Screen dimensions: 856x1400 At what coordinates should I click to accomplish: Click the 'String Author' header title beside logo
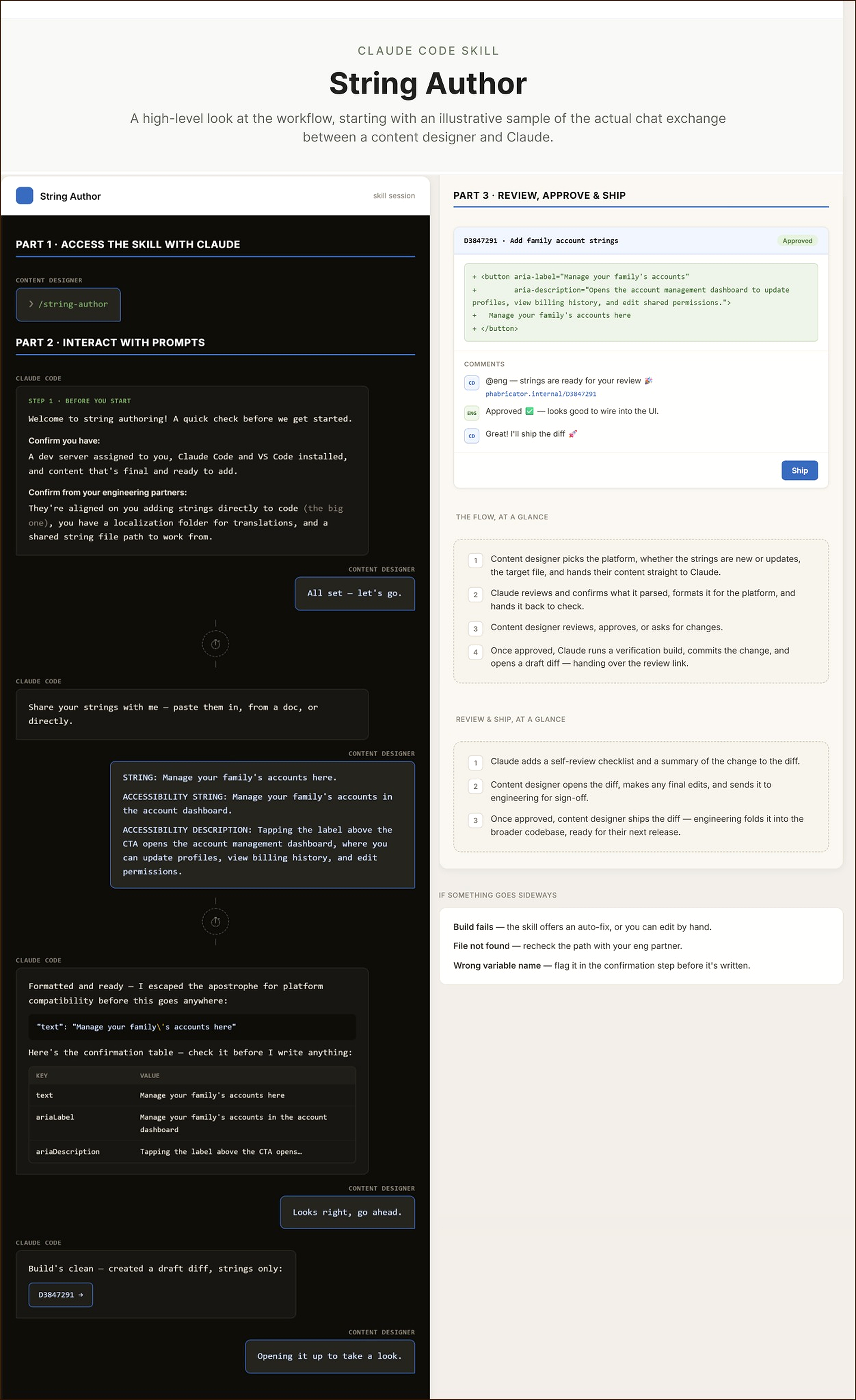coord(70,196)
